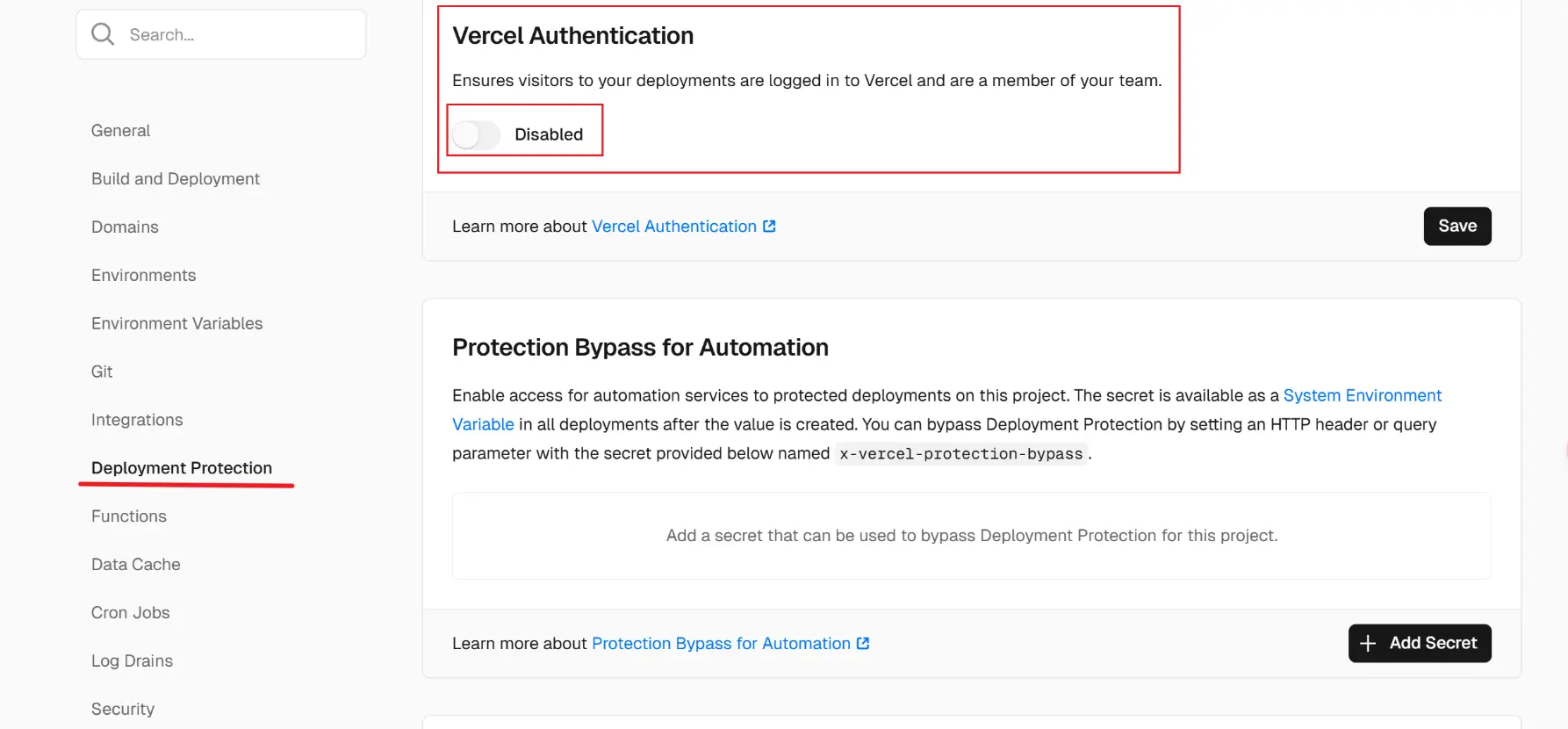Click the search magnifier icon

[103, 34]
